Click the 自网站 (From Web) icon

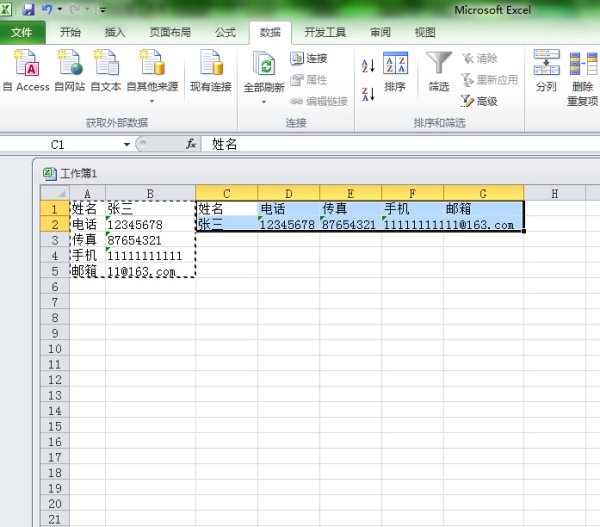70,70
